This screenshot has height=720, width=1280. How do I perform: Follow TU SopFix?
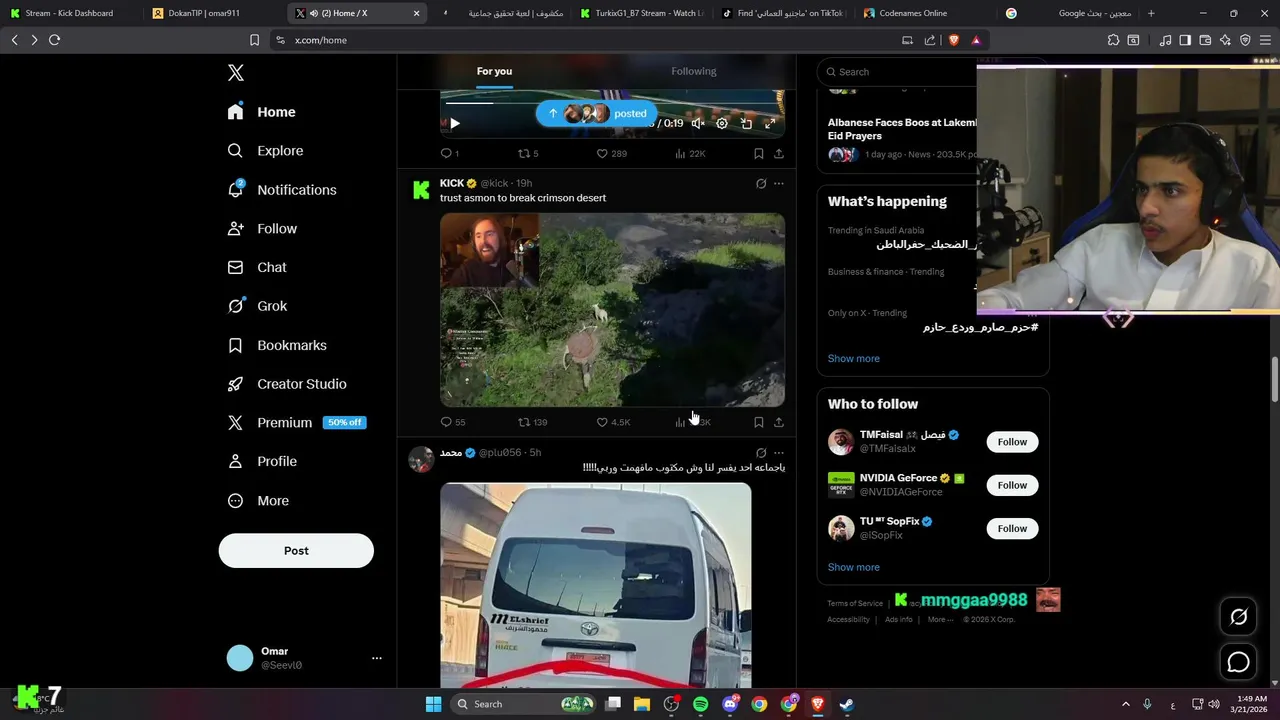1012,528
